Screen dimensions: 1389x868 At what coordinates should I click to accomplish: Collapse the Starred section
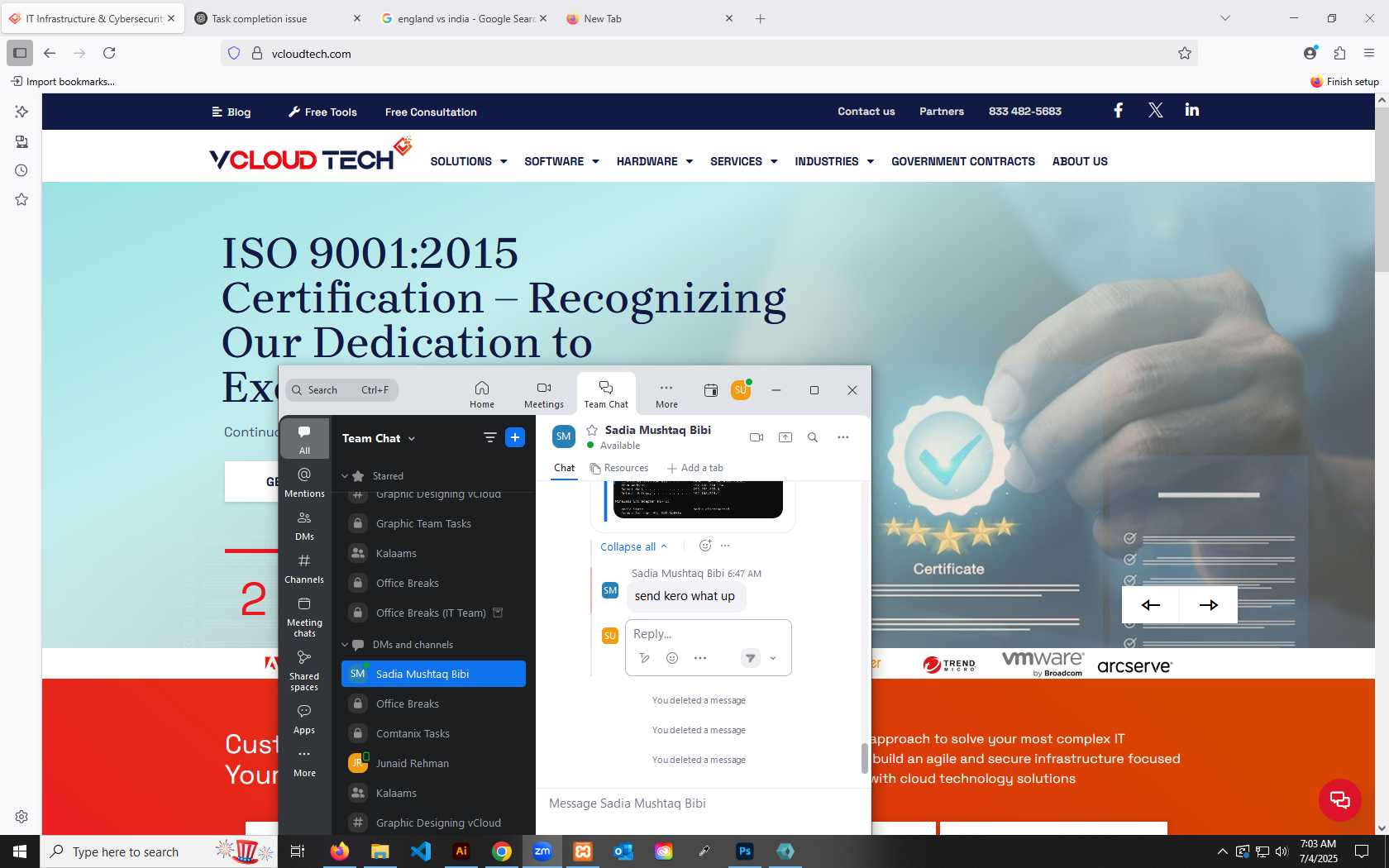point(346,476)
